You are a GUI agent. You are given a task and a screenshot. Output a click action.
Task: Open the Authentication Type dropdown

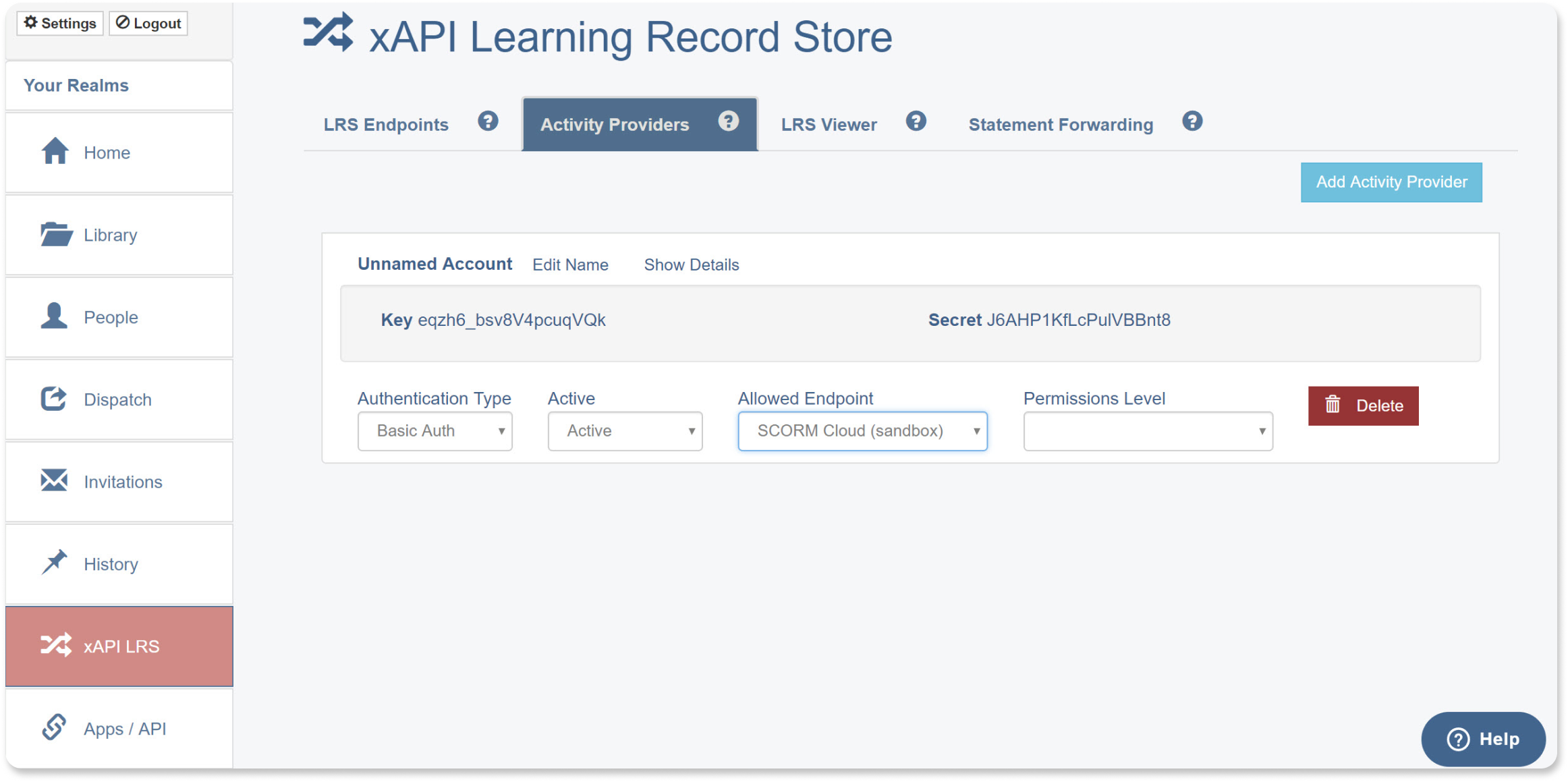tap(435, 430)
